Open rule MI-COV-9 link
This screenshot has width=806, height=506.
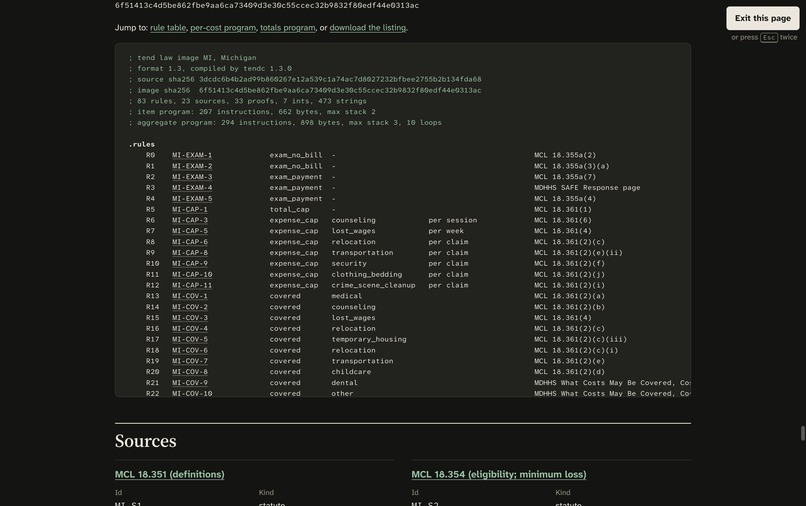click(x=190, y=383)
